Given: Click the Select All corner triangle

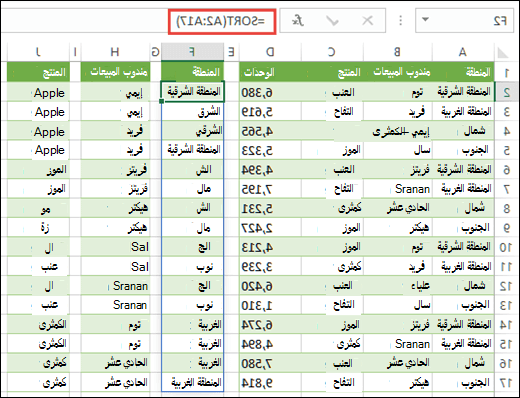Looking at the screenshot, I should click(x=502, y=53).
